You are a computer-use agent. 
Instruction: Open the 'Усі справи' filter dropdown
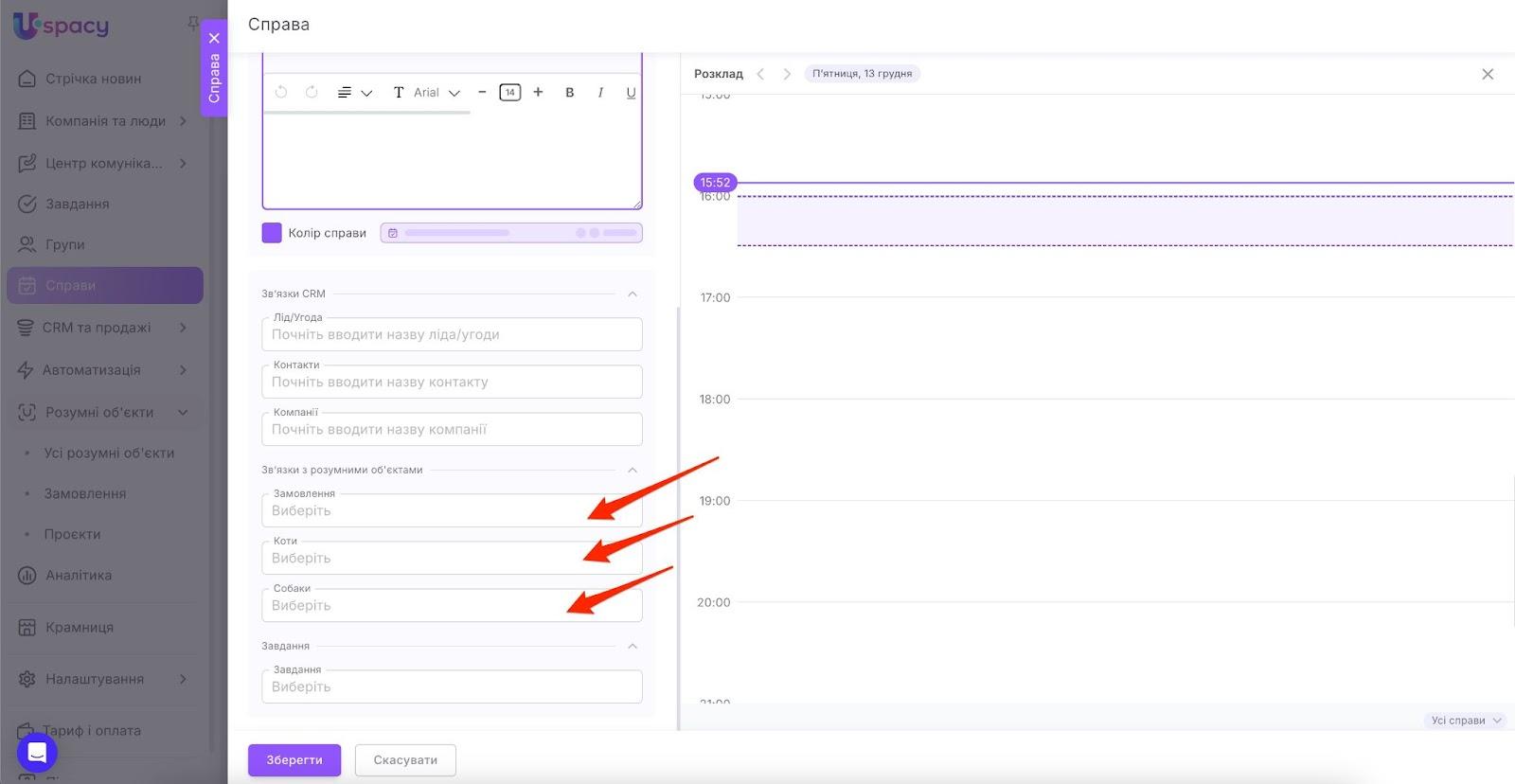point(1465,721)
